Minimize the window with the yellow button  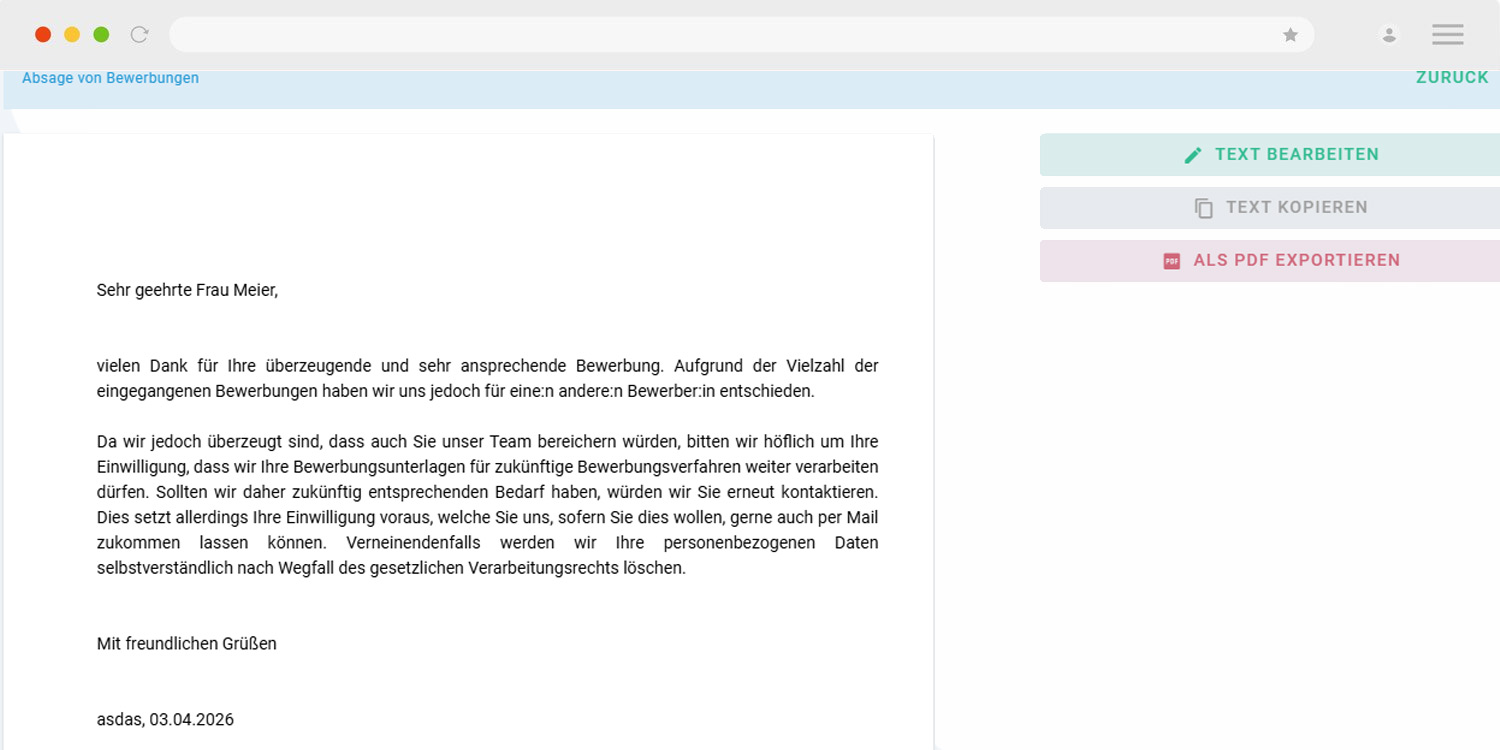pos(72,35)
